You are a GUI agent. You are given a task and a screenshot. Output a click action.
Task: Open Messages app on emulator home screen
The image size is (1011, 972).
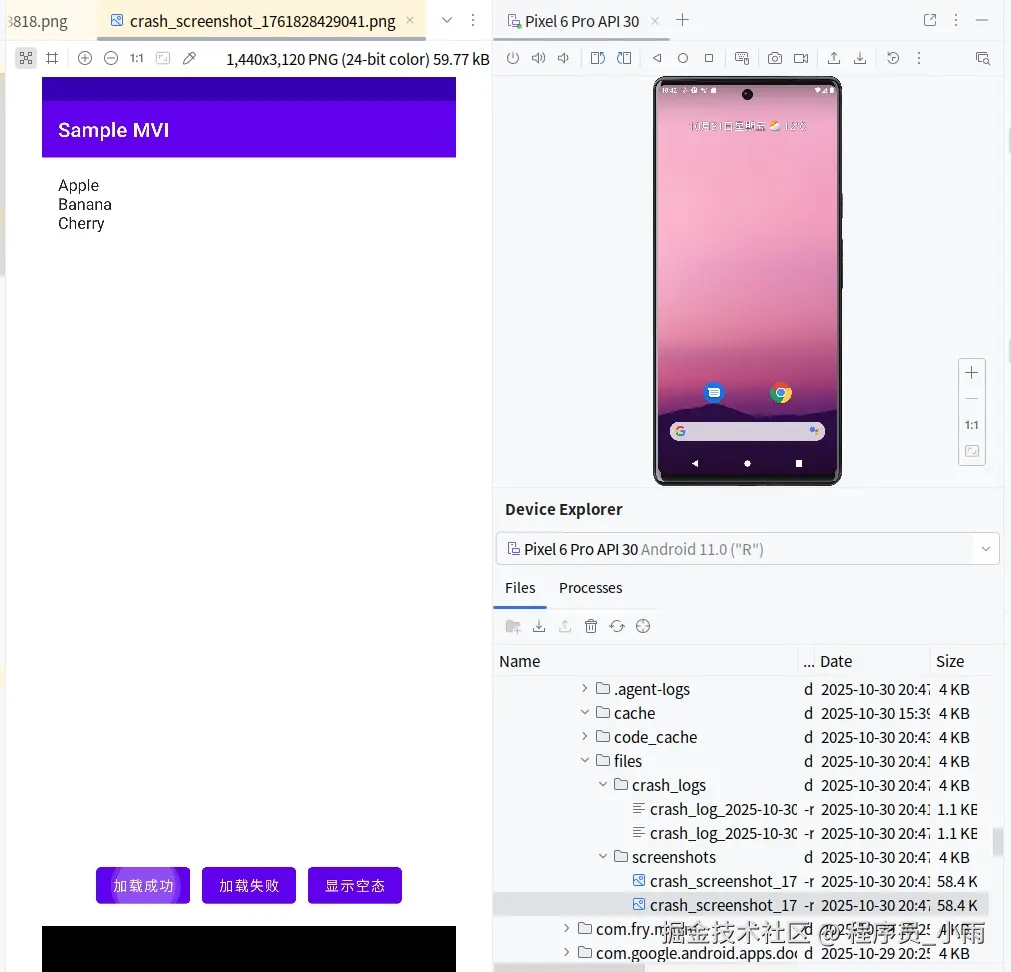(714, 393)
